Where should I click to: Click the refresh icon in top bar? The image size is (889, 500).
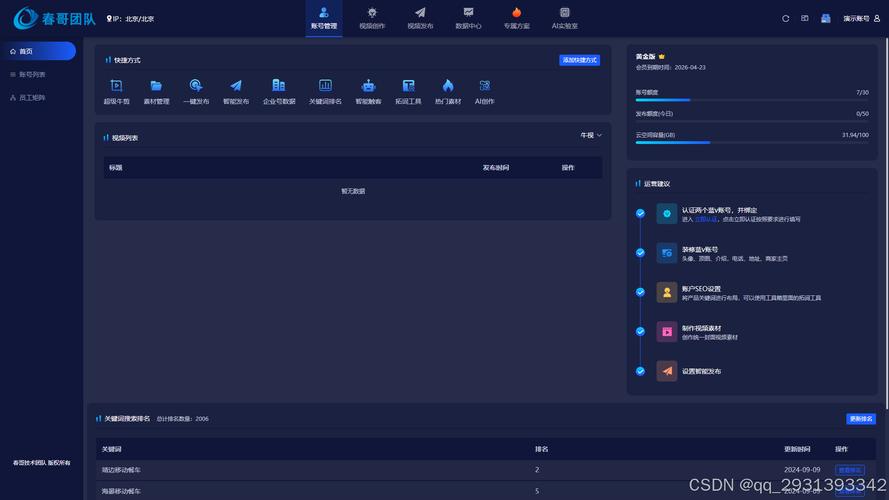pos(786,18)
